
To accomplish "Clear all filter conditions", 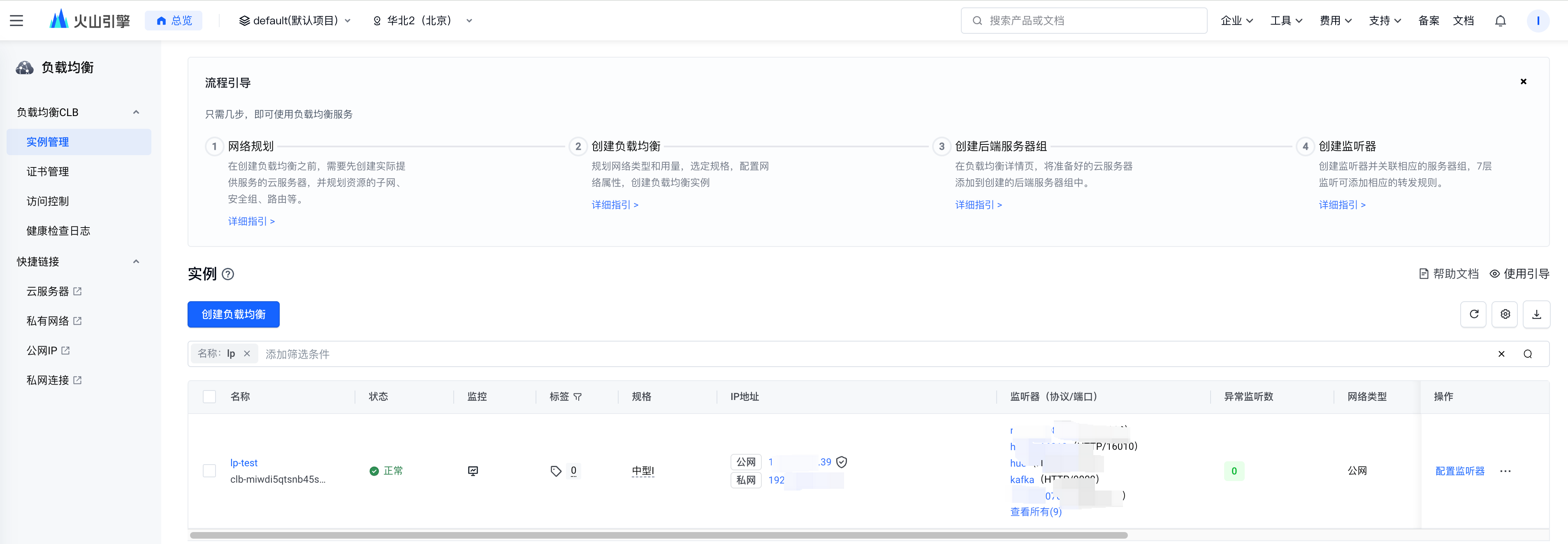I will 1501,354.
